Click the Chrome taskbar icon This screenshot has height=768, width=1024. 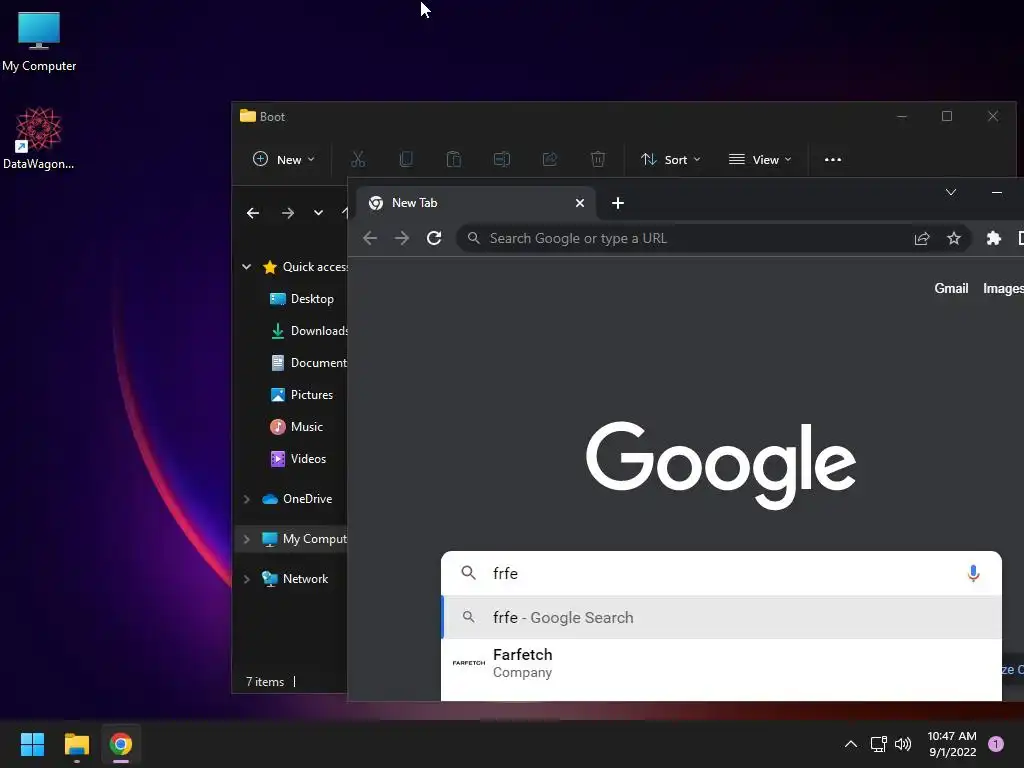click(121, 744)
